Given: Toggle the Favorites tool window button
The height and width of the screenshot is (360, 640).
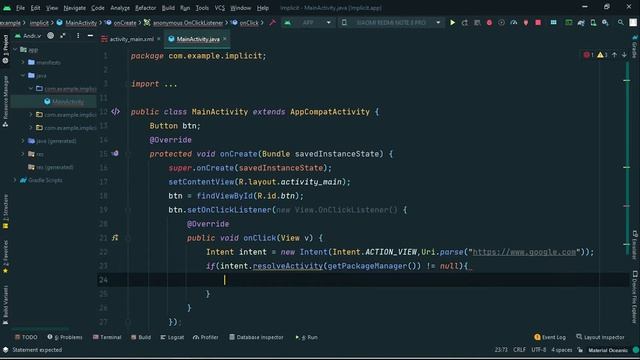Looking at the screenshot, I should pyautogui.click(x=5, y=257).
